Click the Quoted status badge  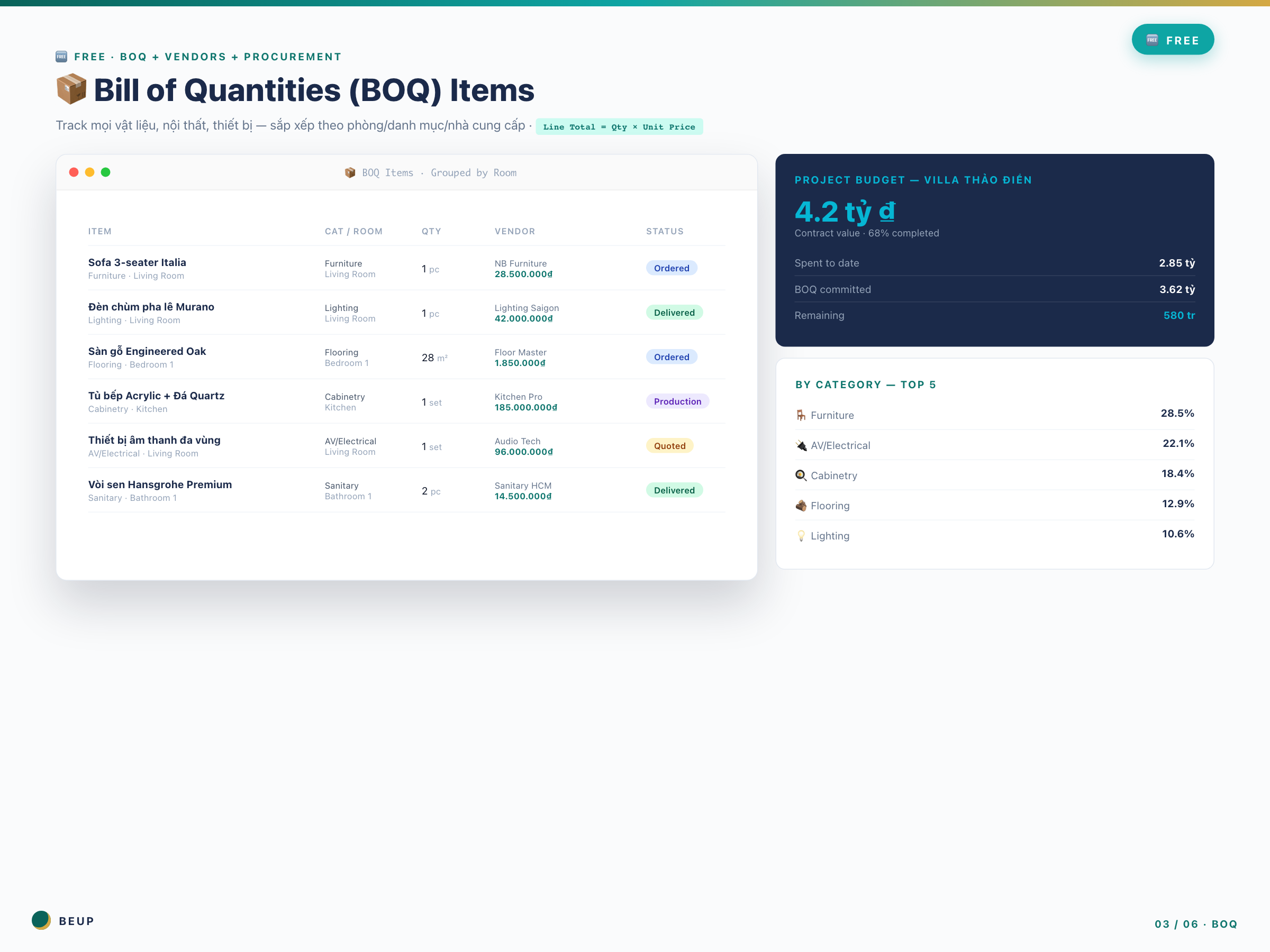pos(669,446)
